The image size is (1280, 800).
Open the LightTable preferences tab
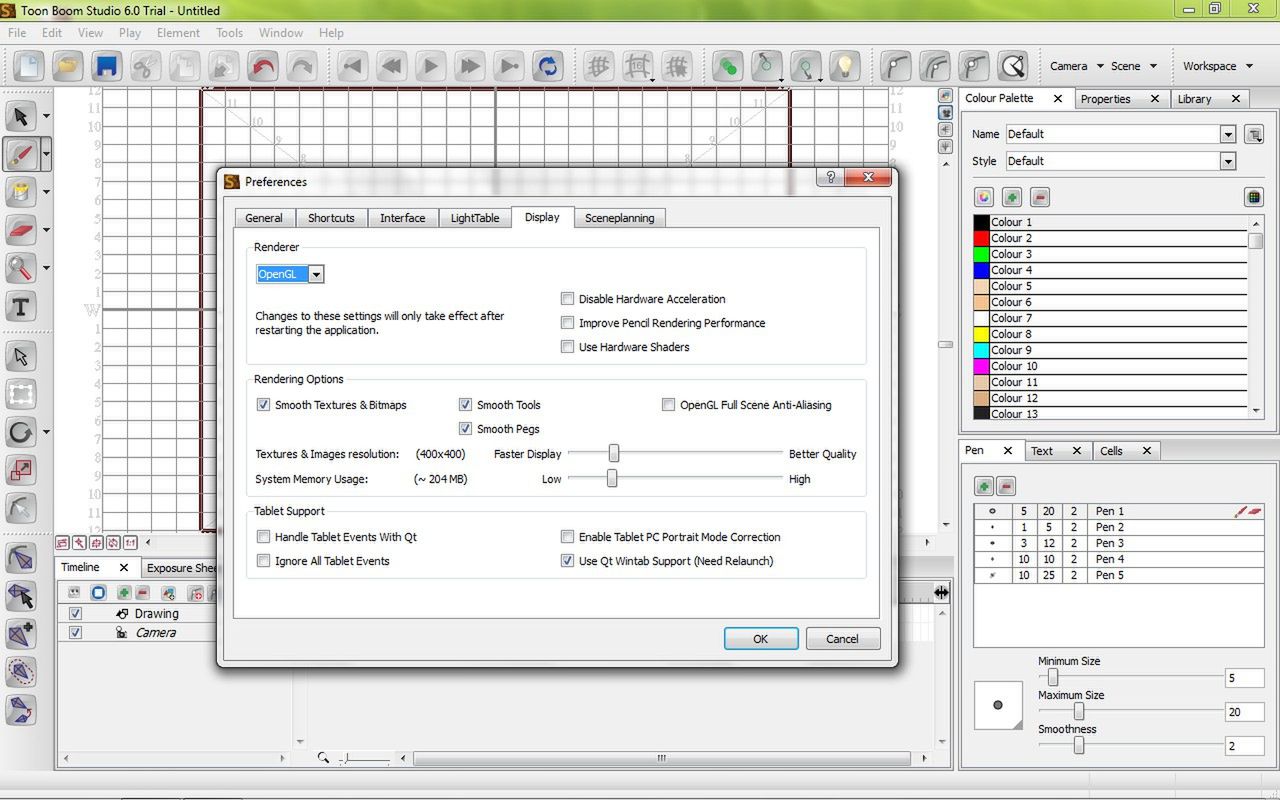coord(475,218)
